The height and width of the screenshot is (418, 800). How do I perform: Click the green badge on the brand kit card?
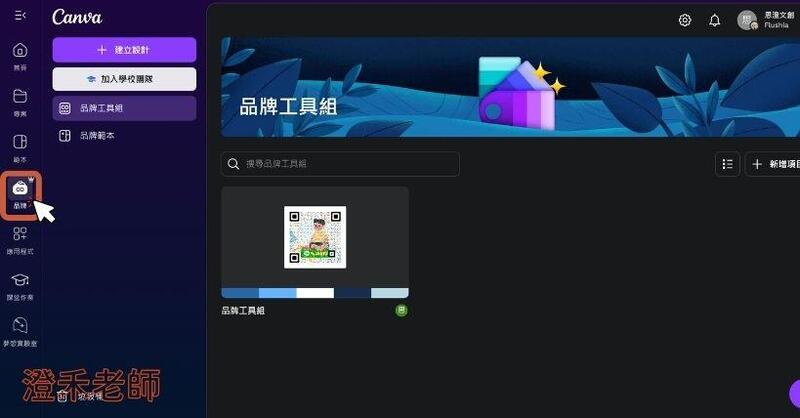[402, 310]
